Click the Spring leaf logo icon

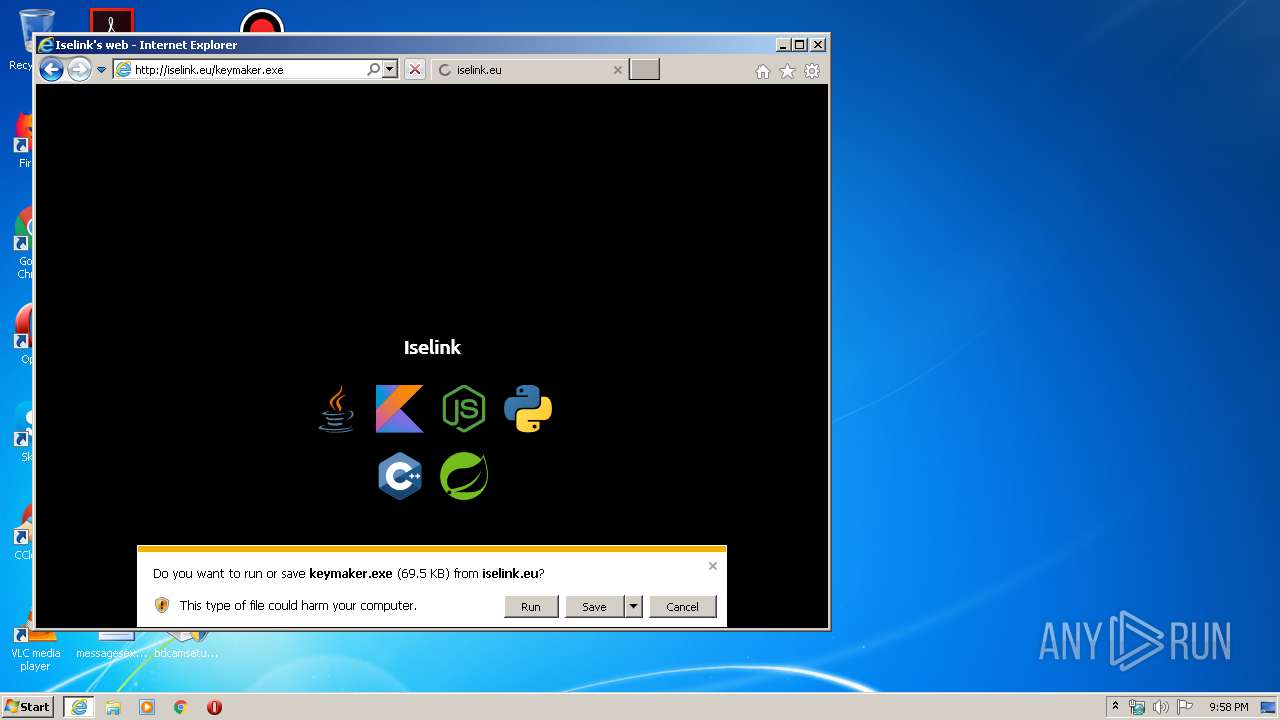point(464,476)
